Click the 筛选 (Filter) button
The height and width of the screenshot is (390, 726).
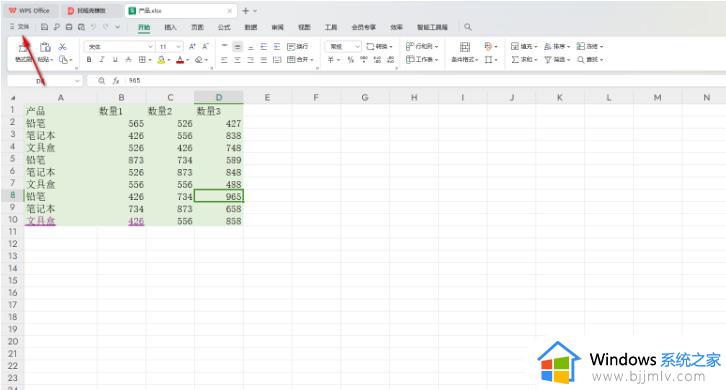pyautogui.click(x=557, y=60)
